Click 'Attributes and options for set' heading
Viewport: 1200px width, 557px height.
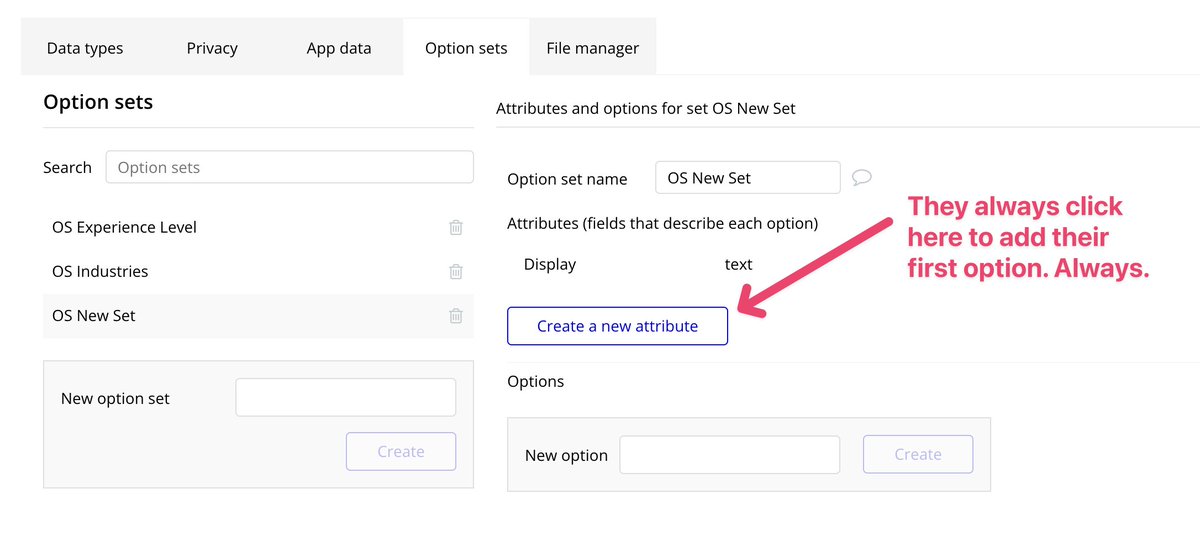(646, 108)
